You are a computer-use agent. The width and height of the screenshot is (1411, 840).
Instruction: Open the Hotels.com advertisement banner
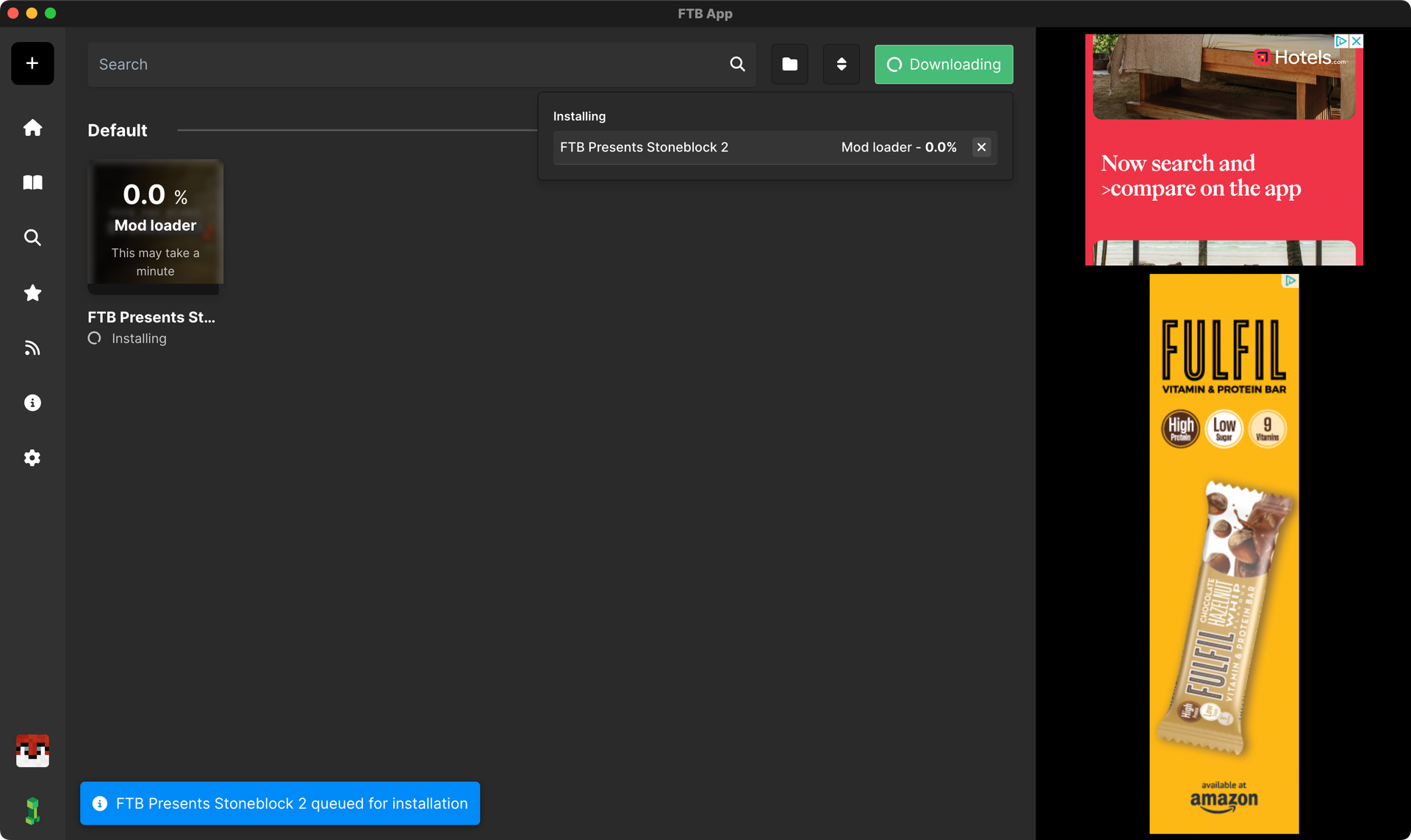click(x=1224, y=150)
